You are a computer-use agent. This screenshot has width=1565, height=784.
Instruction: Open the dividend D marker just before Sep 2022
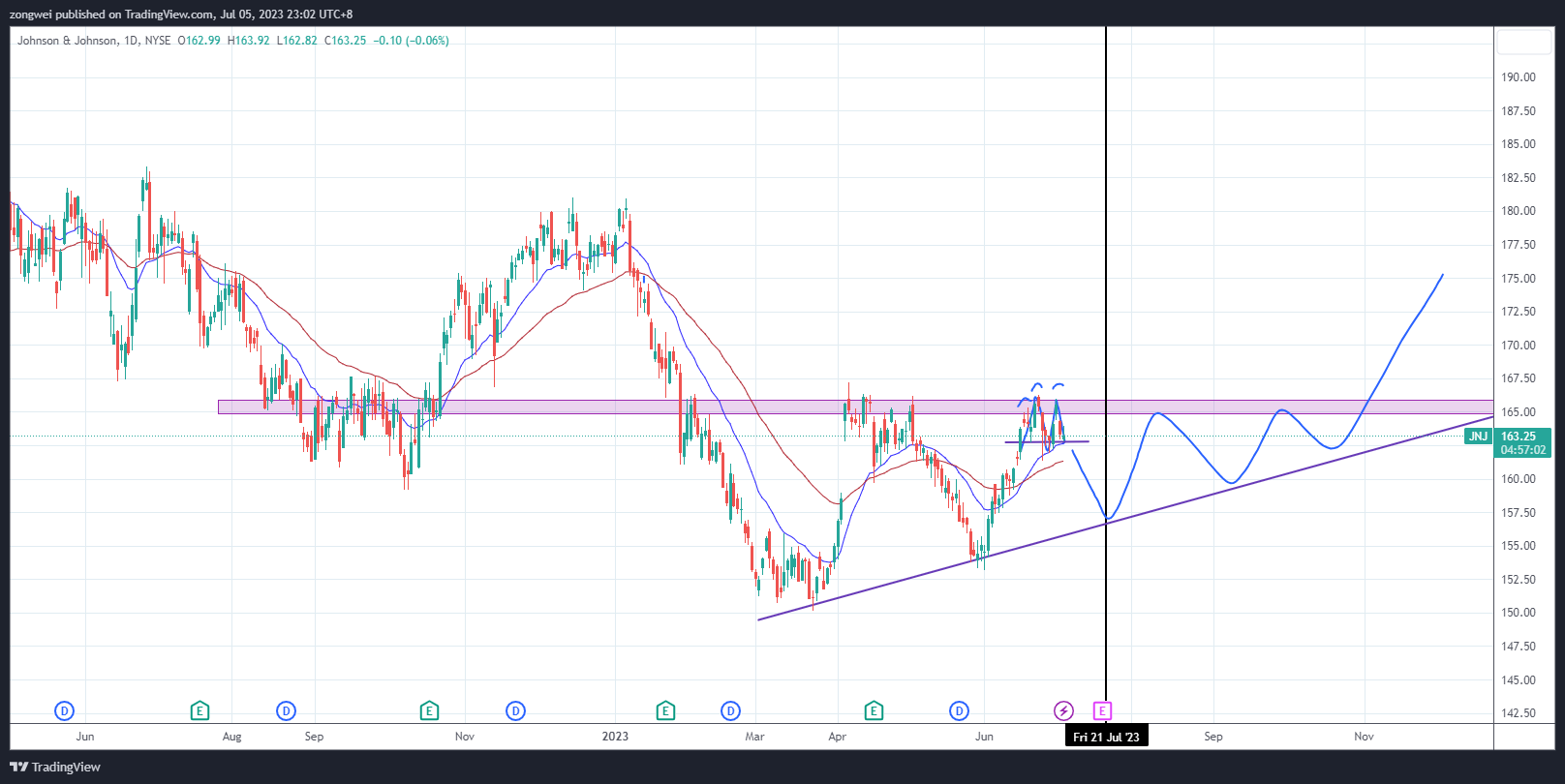pos(286,711)
